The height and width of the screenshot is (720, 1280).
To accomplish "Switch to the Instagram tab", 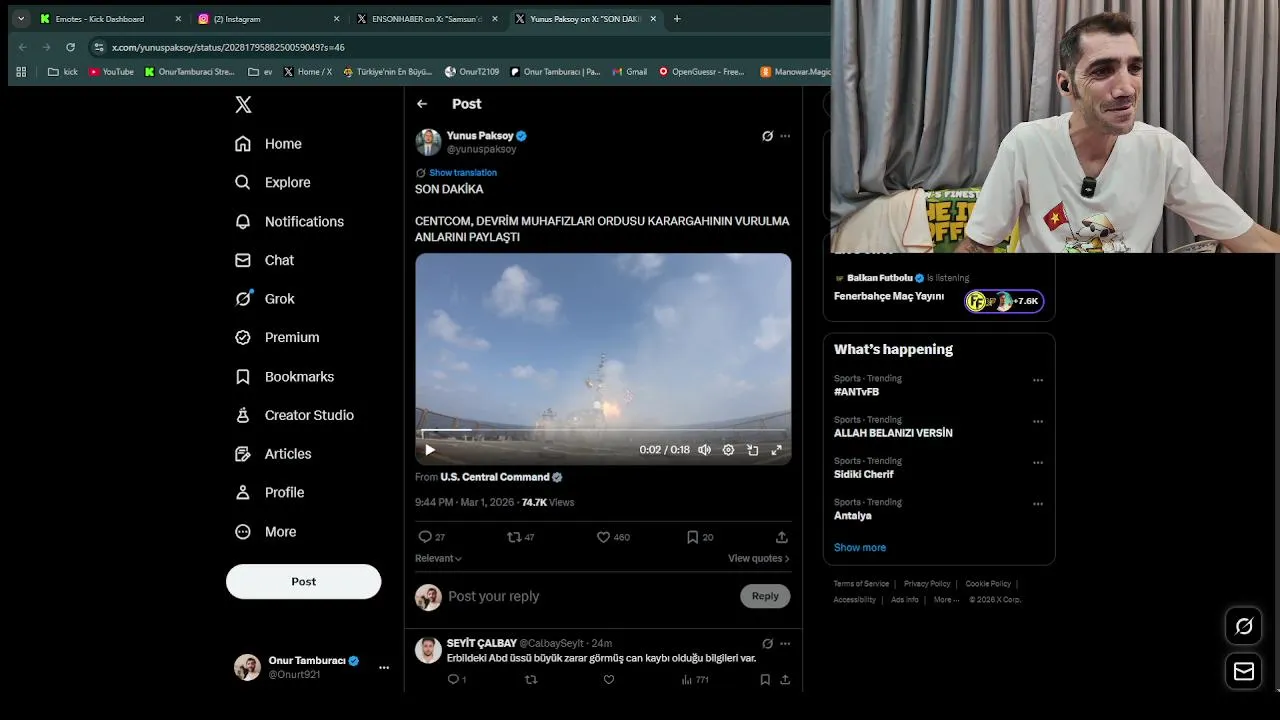I will 269,19.
